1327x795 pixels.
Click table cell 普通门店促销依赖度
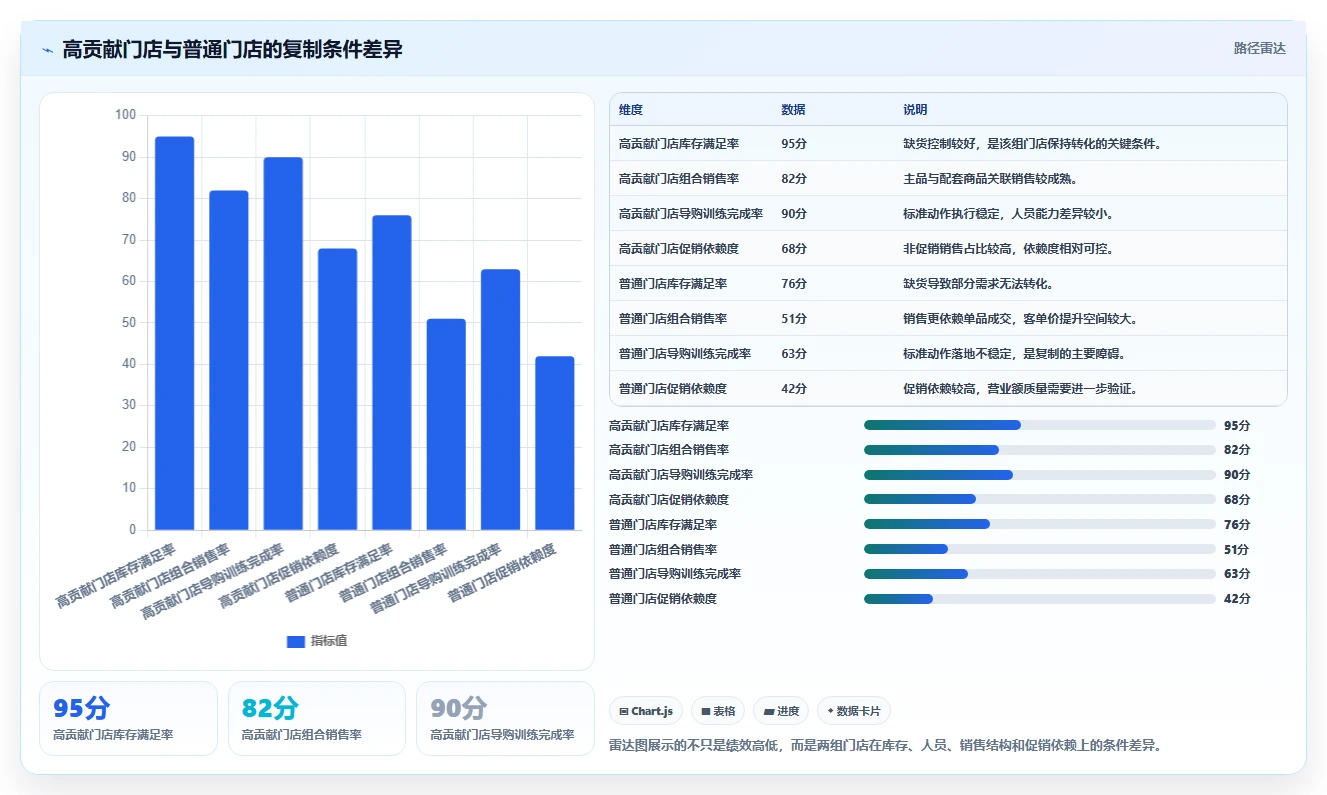(x=673, y=389)
